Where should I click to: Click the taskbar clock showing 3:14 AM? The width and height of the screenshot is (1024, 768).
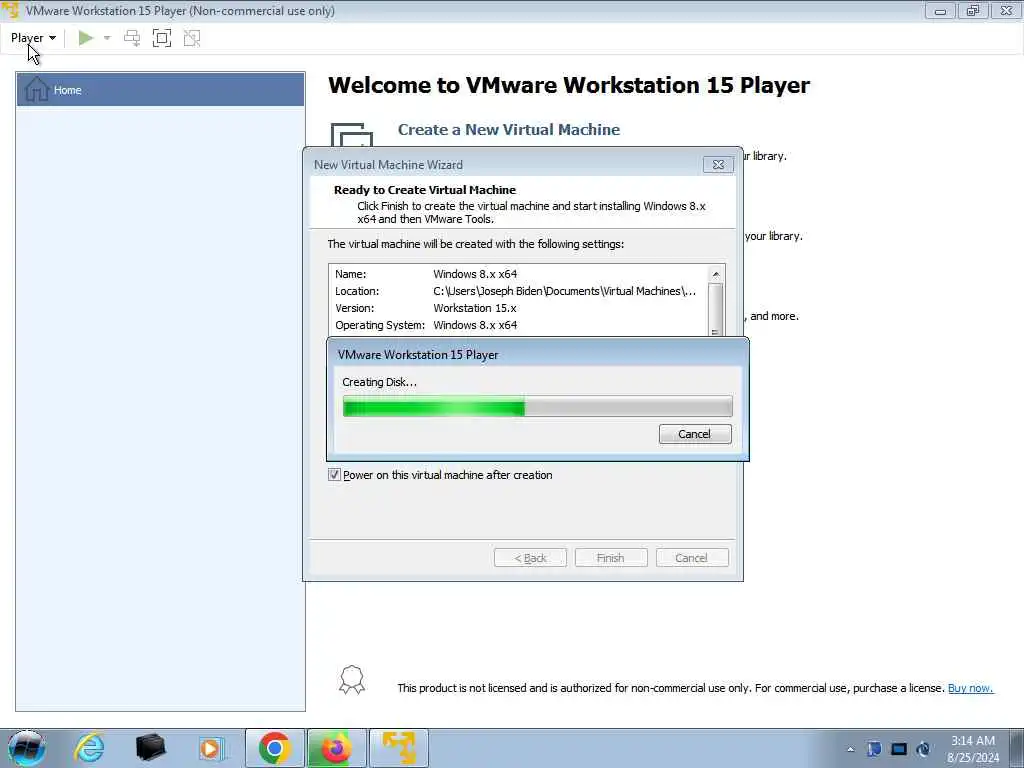973,749
